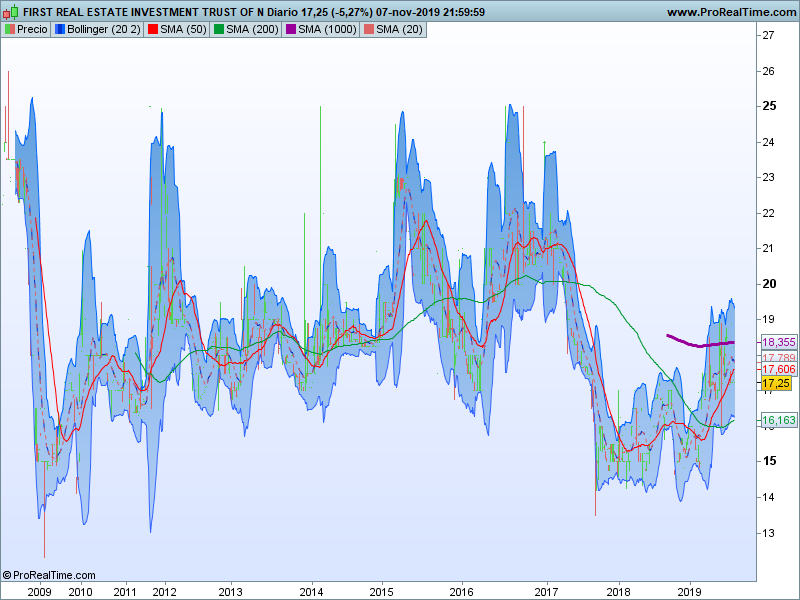Click the 2017 label on the time axis
This screenshot has width=800, height=600.
point(546,592)
